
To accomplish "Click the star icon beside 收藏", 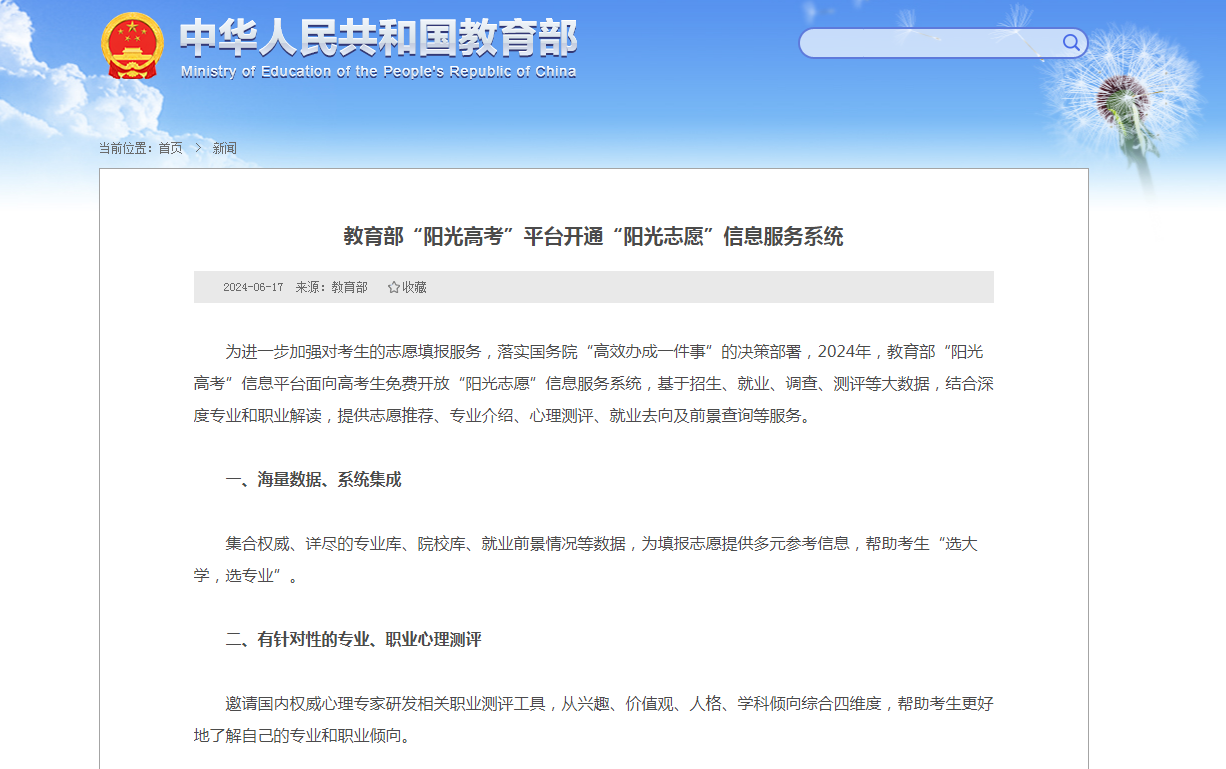I will 393,287.
